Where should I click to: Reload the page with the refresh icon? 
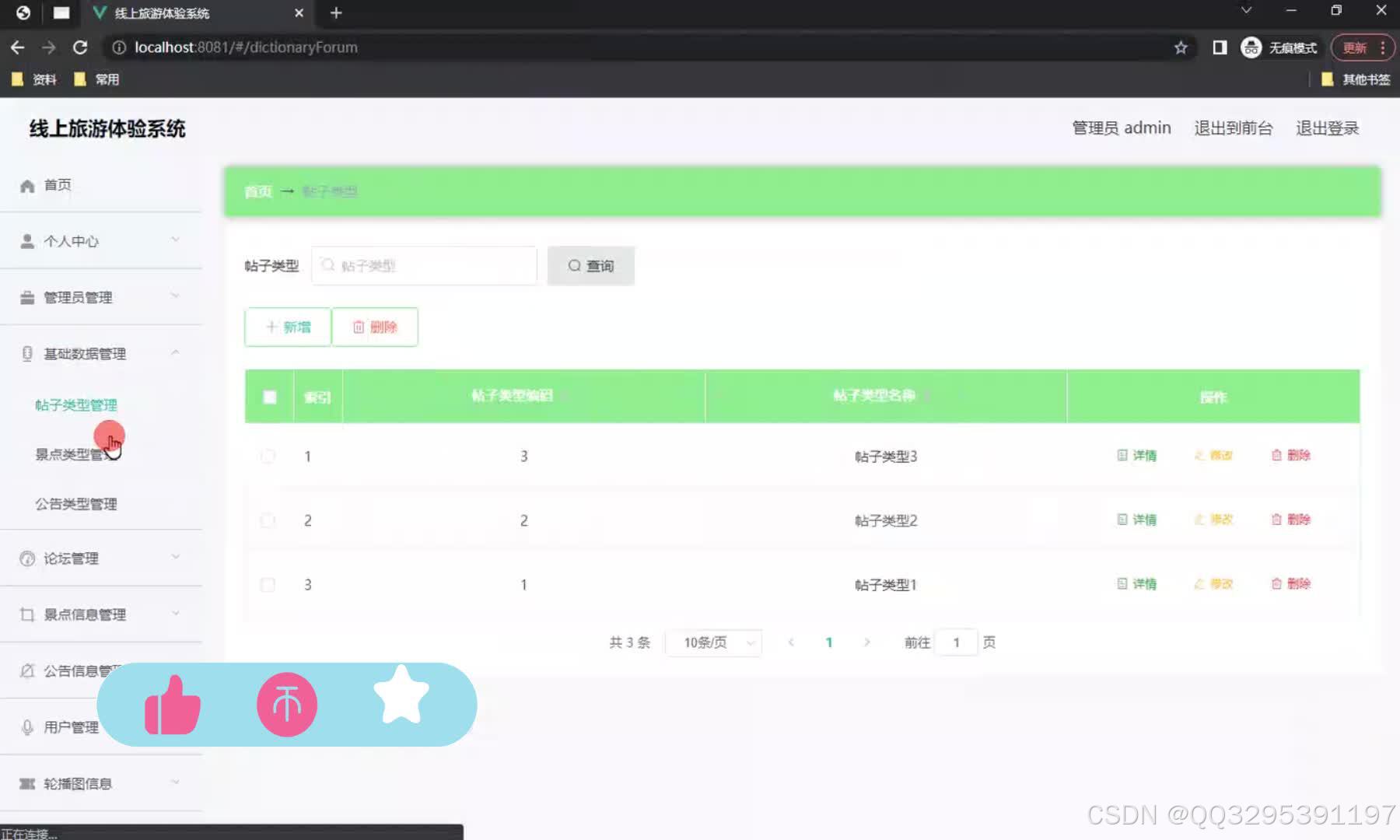(x=80, y=47)
